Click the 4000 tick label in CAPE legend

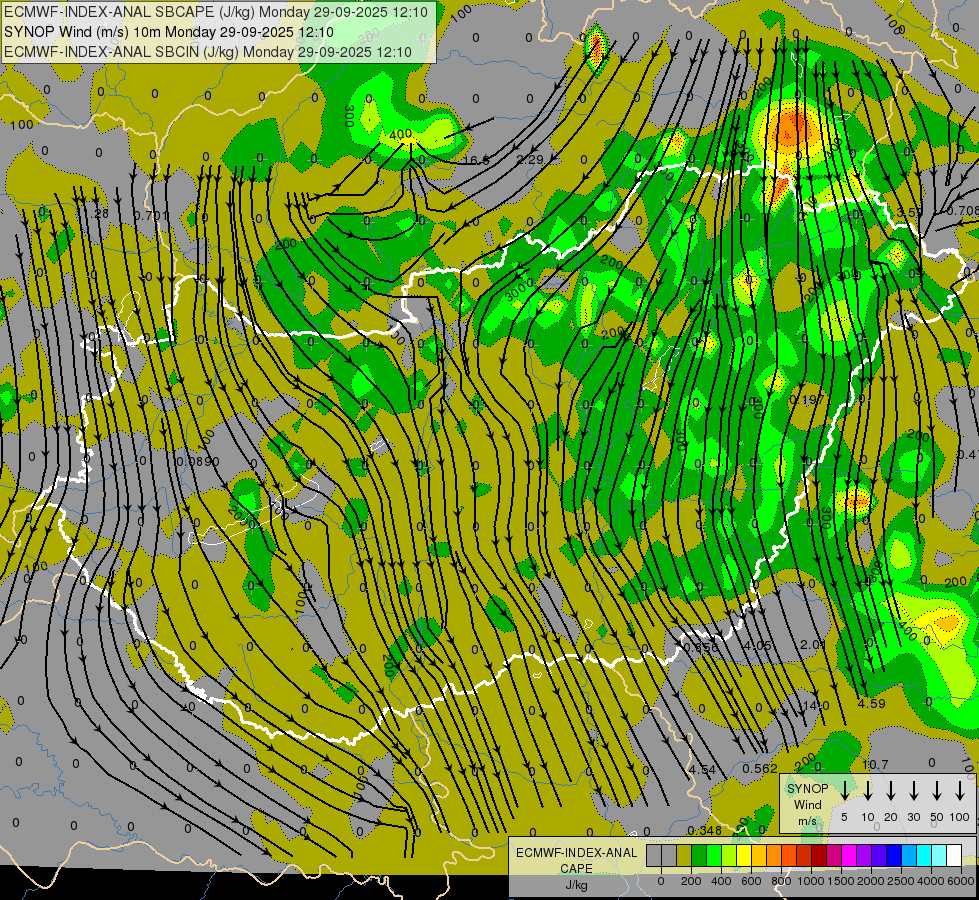tap(931, 881)
